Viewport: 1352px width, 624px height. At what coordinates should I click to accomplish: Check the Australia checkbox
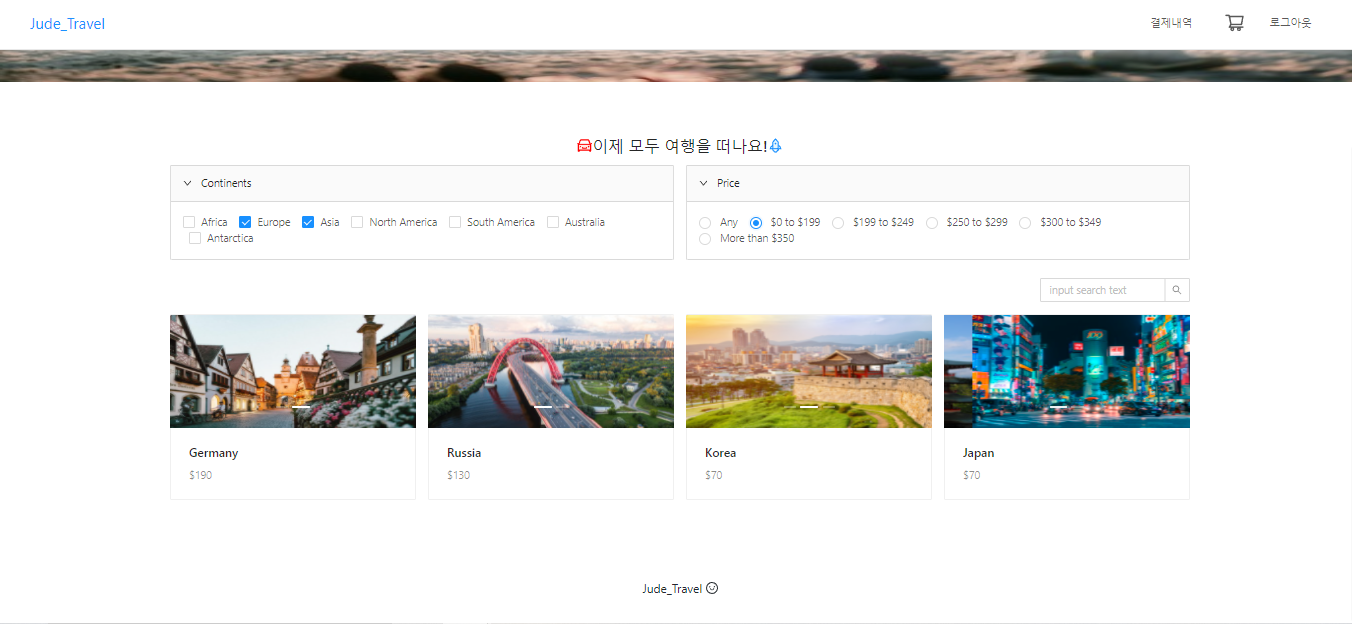click(x=553, y=222)
